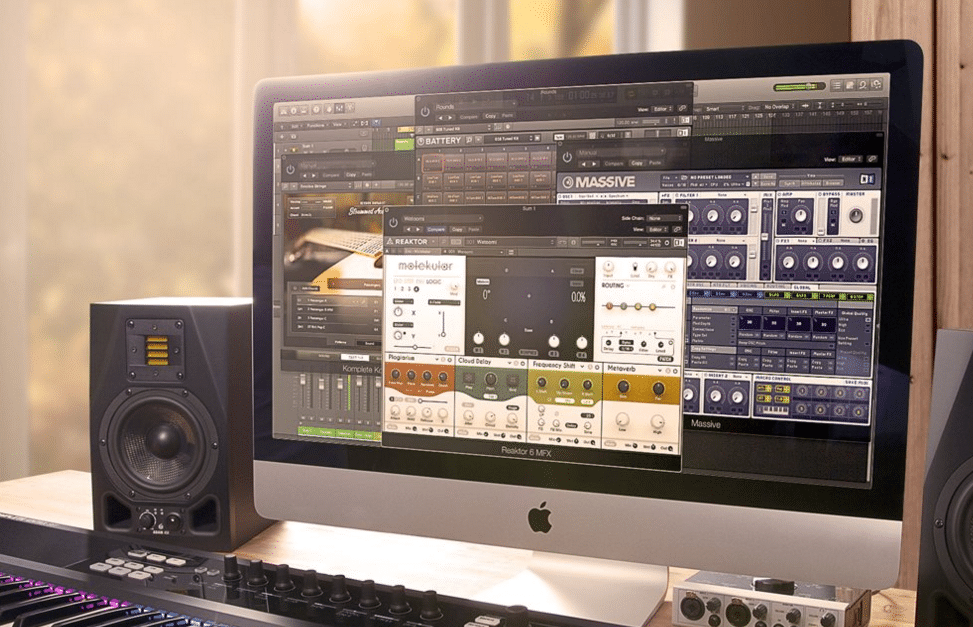Click Compare in the Reaktor window header
The image size is (973, 627).
[436, 230]
